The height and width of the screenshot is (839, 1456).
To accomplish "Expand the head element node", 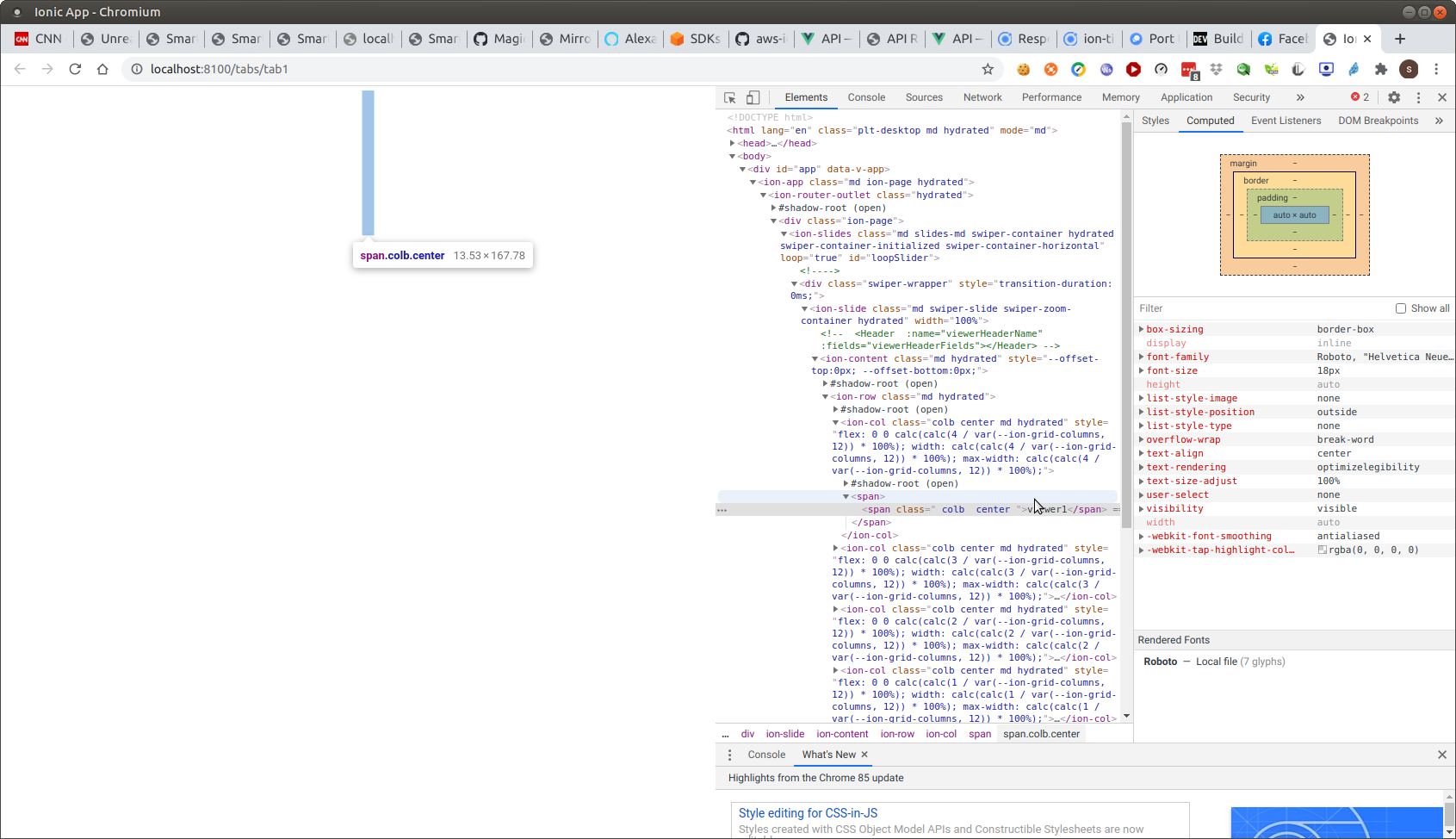I will click(733, 143).
